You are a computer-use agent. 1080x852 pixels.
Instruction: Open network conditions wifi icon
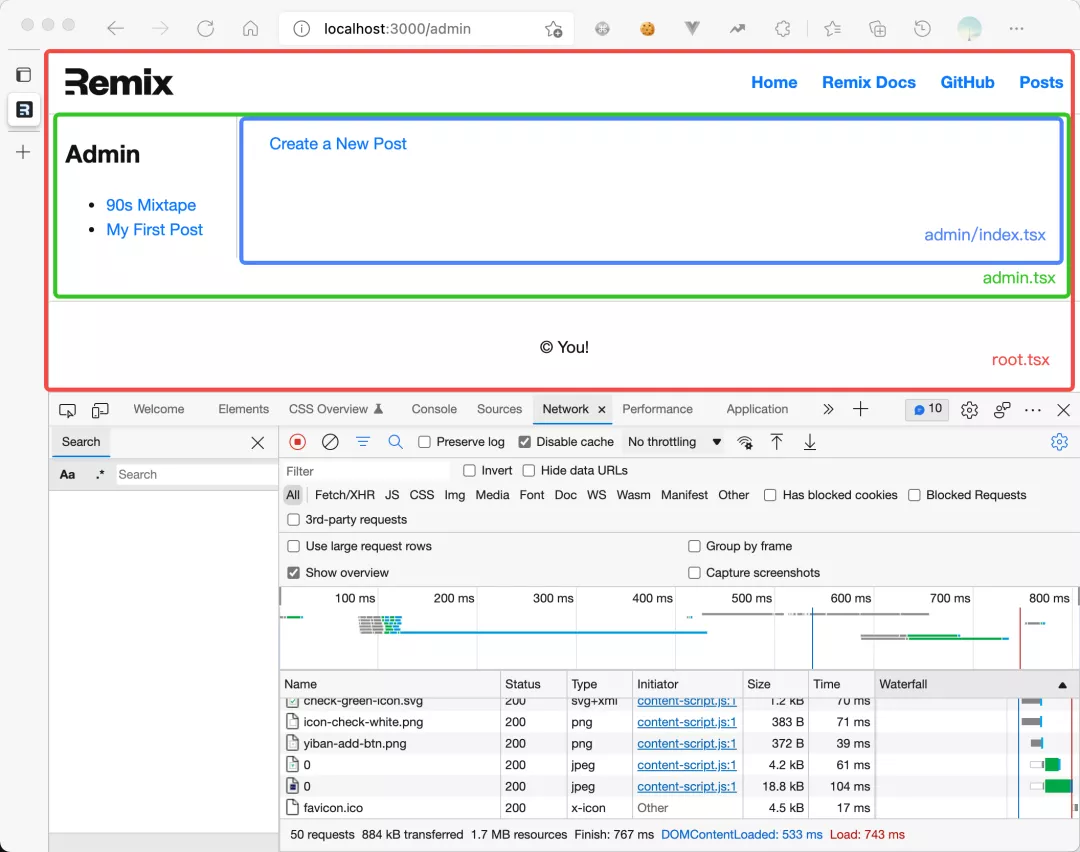coord(745,442)
